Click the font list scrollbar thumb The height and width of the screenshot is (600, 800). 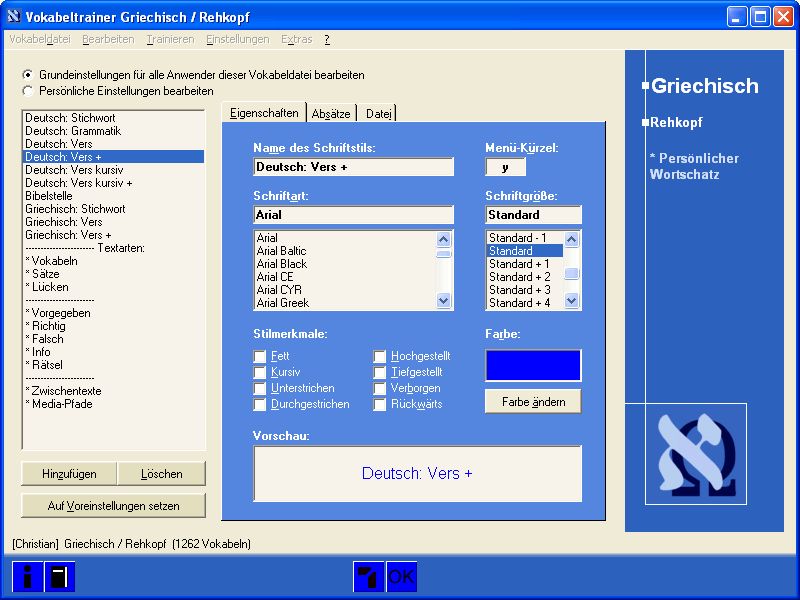443,254
